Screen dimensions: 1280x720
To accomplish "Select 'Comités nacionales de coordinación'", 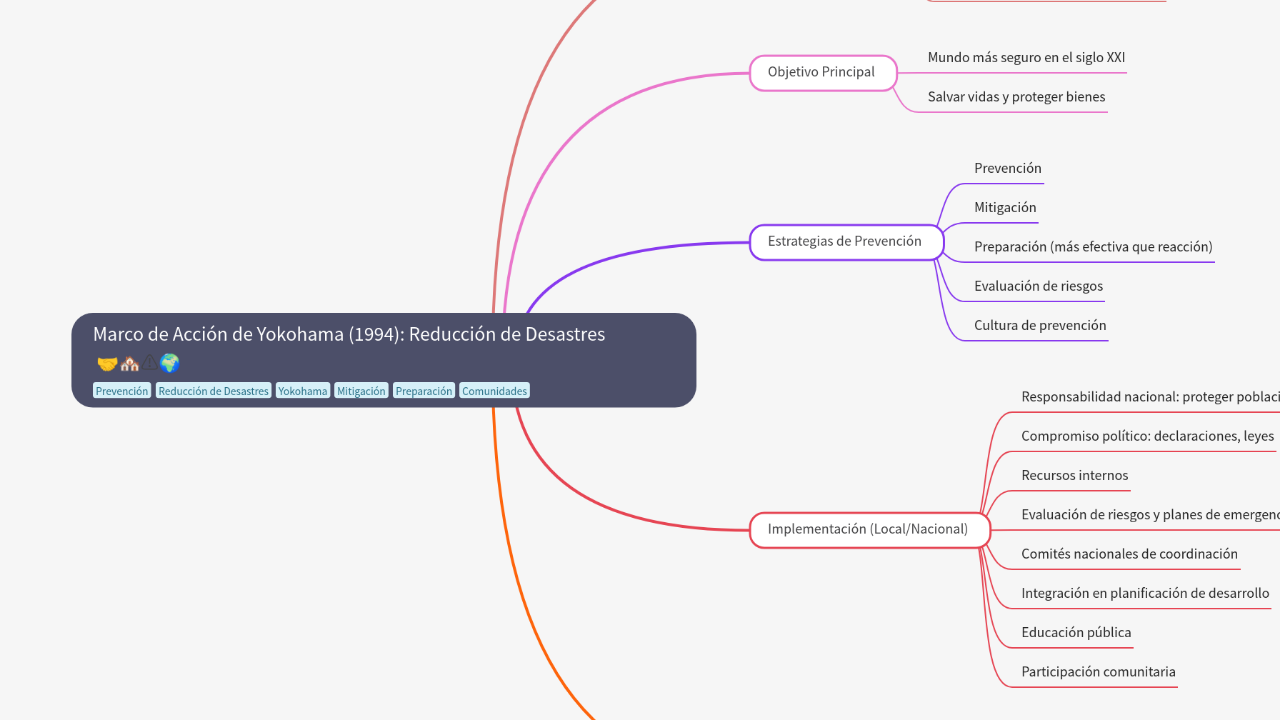I will tap(1129, 554).
